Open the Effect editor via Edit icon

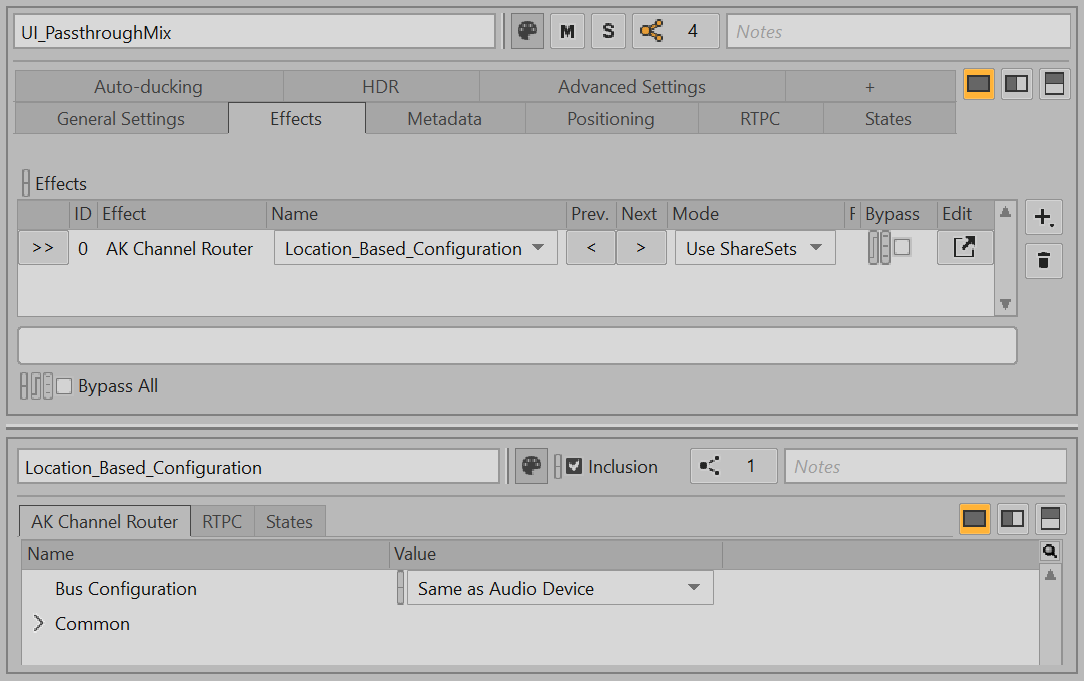click(x=964, y=248)
